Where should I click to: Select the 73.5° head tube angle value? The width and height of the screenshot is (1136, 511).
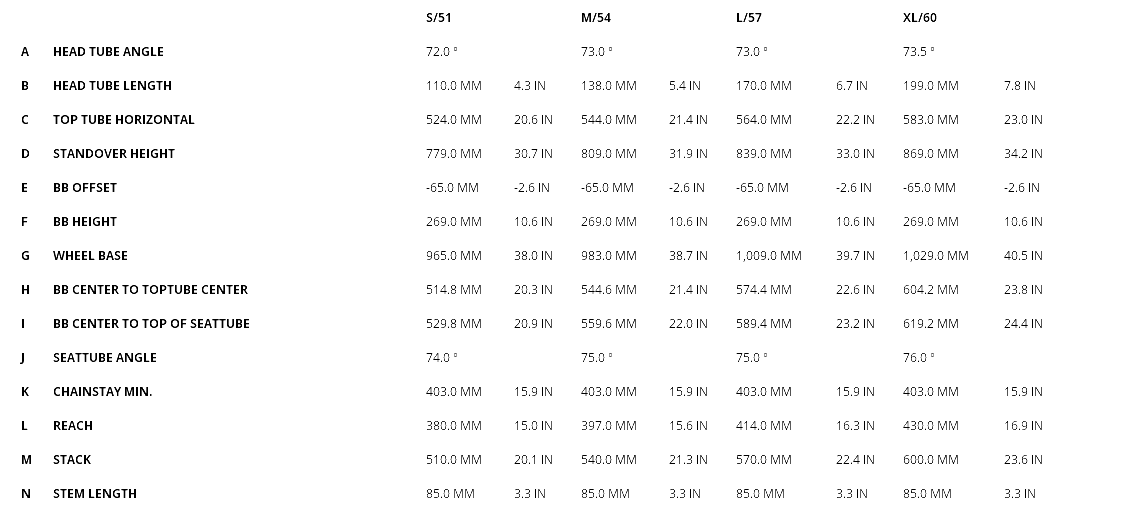pyautogui.click(x=918, y=51)
